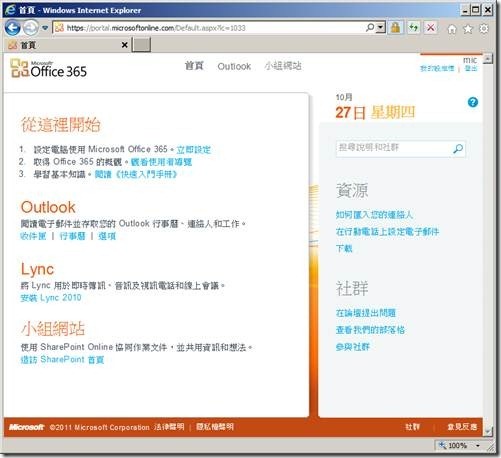Click the 立即設定 link

coord(194,149)
